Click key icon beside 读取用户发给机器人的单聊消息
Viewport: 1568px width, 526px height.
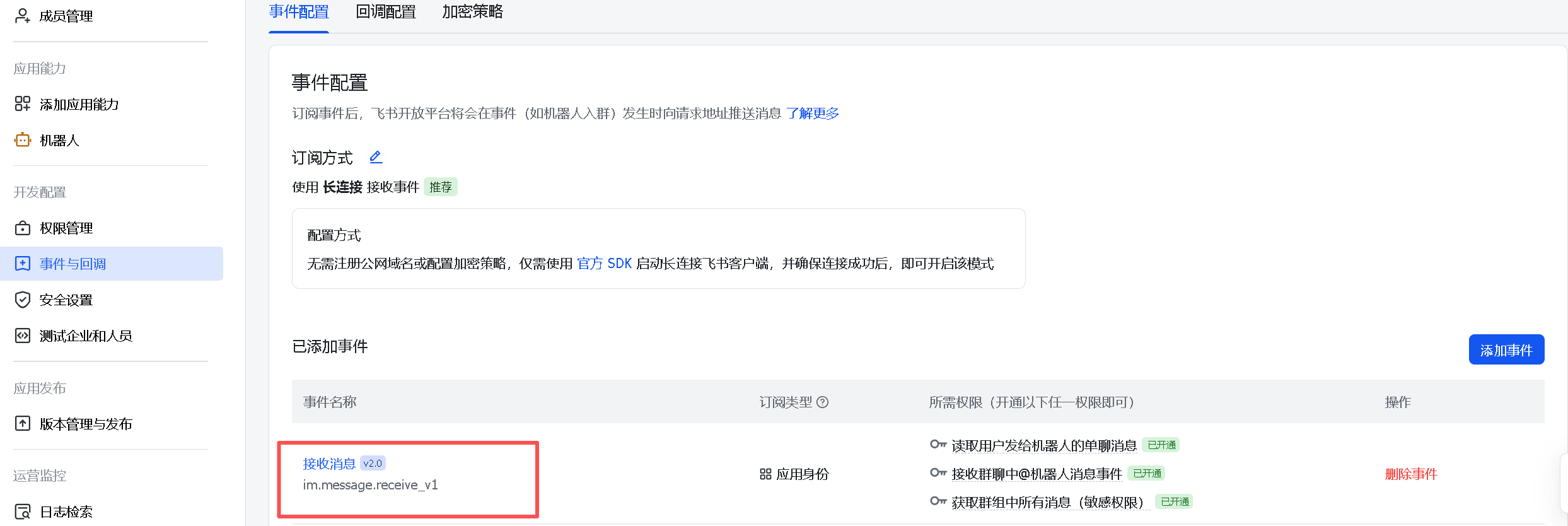tap(938, 445)
